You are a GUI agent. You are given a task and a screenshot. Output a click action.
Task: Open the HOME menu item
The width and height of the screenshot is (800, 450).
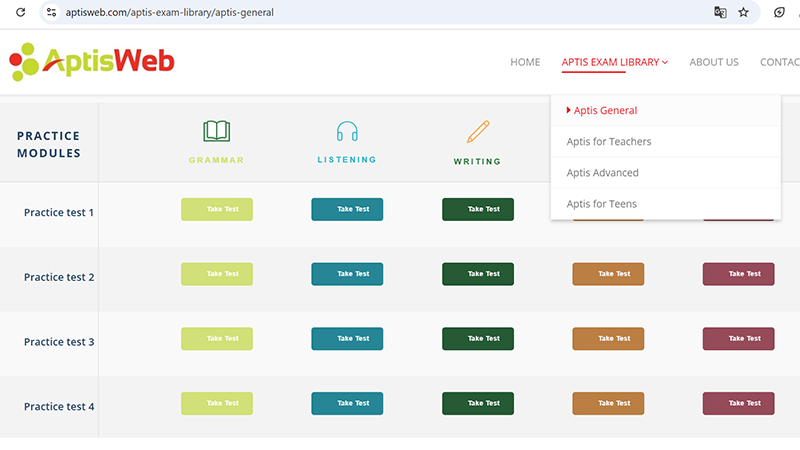click(x=525, y=62)
